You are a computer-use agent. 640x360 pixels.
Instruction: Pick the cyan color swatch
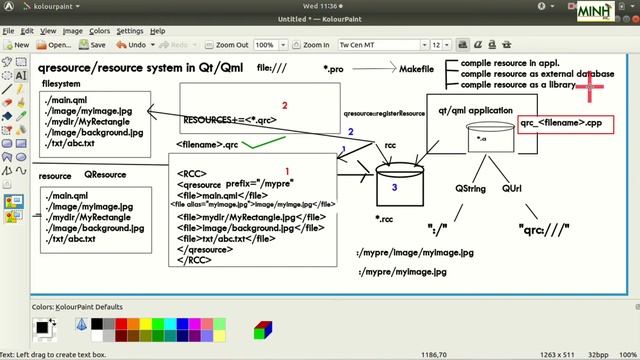click(x=170, y=324)
